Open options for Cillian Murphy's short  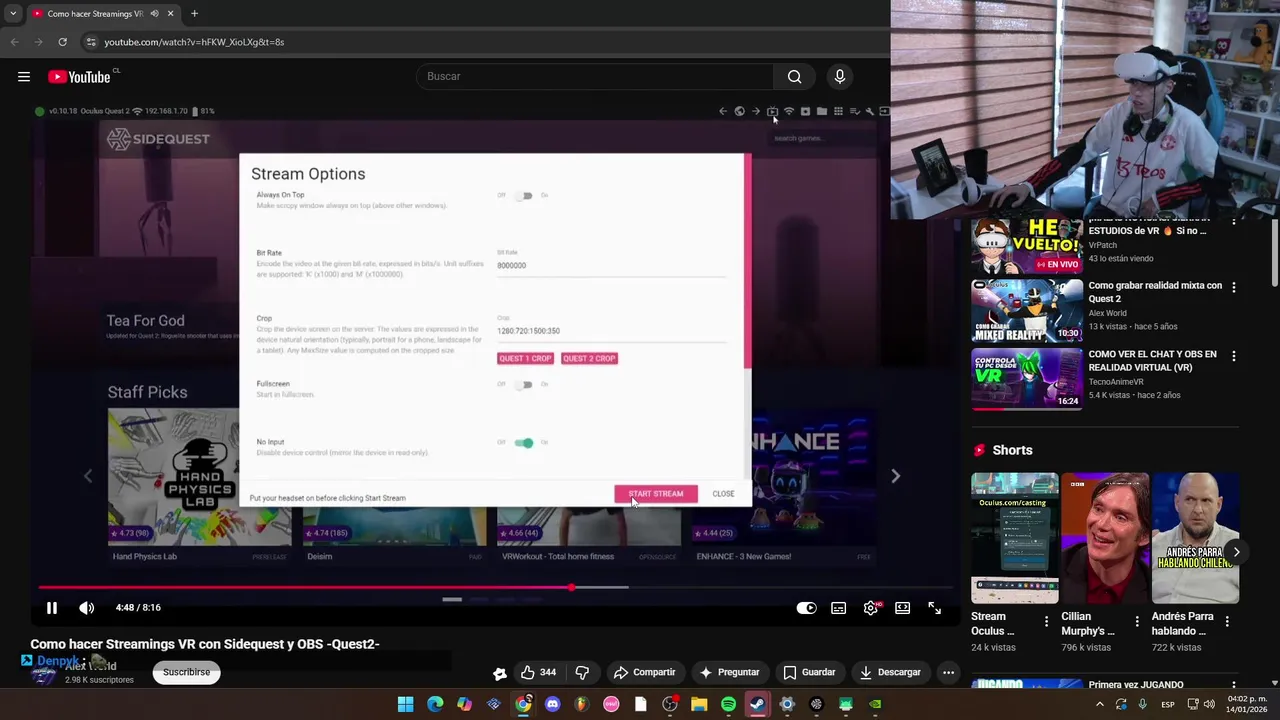pos(1137,622)
